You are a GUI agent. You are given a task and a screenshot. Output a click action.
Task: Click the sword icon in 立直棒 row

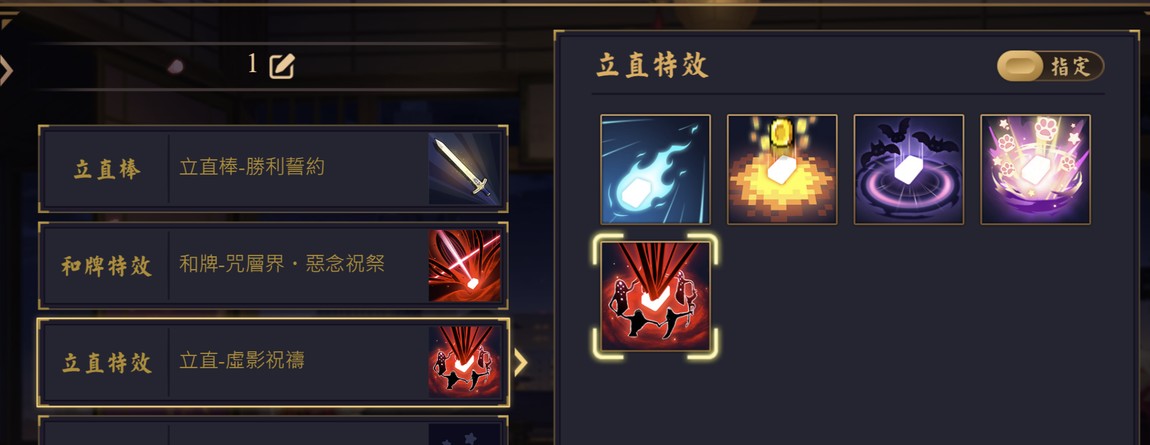(x=465, y=169)
